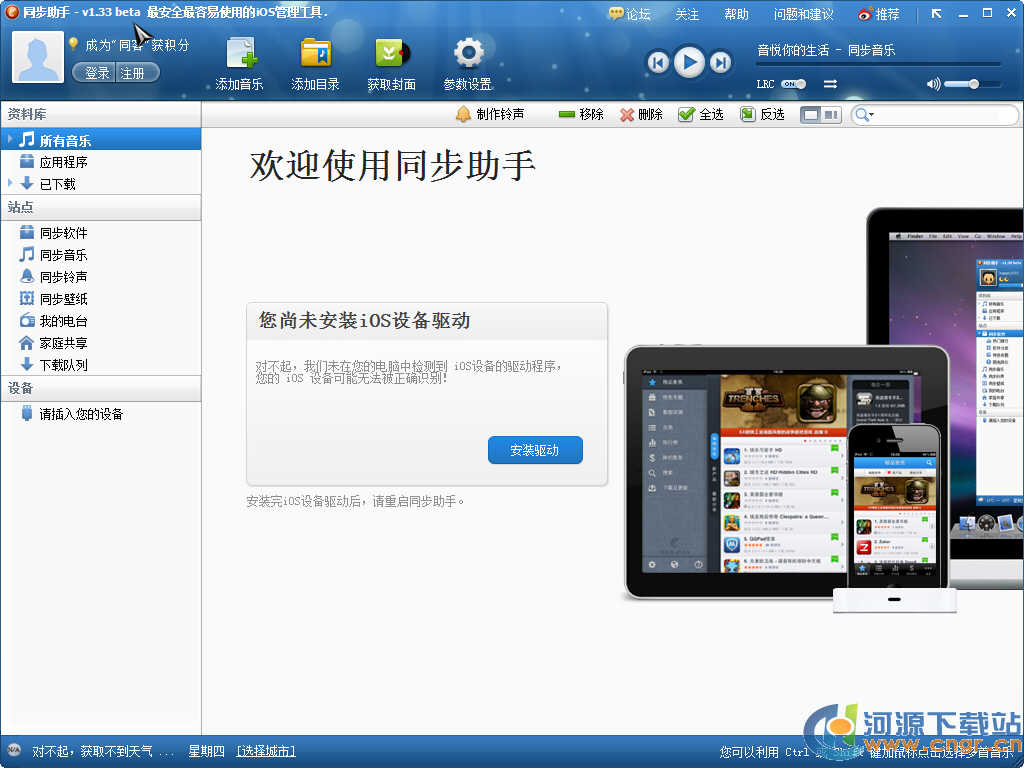The height and width of the screenshot is (768, 1024).
Task: Click the play button in player
Action: 689,62
